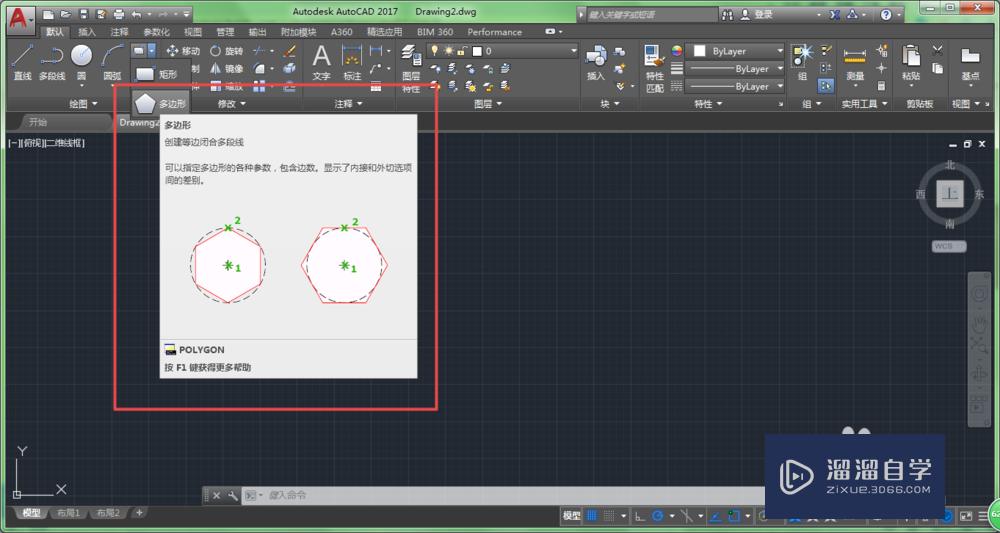Image resolution: width=1000 pixels, height=533 pixels.
Task: Click the Linear dimension icon
Action: 376,51
